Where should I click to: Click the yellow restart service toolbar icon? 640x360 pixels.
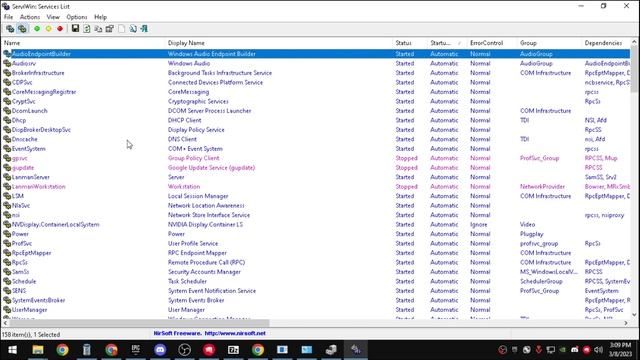click(49, 29)
